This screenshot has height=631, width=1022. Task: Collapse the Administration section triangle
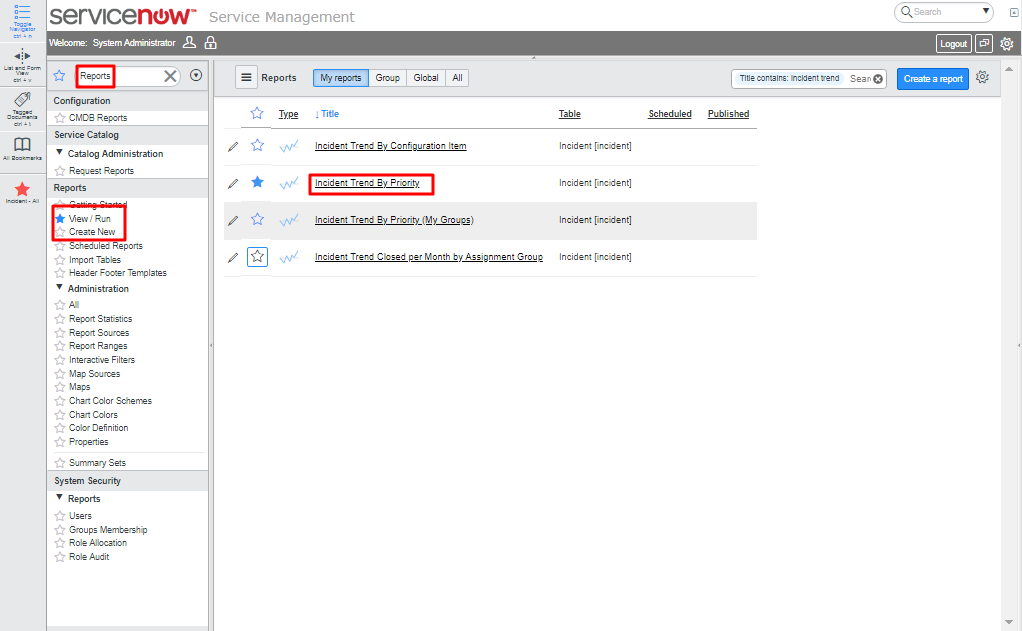point(59,288)
